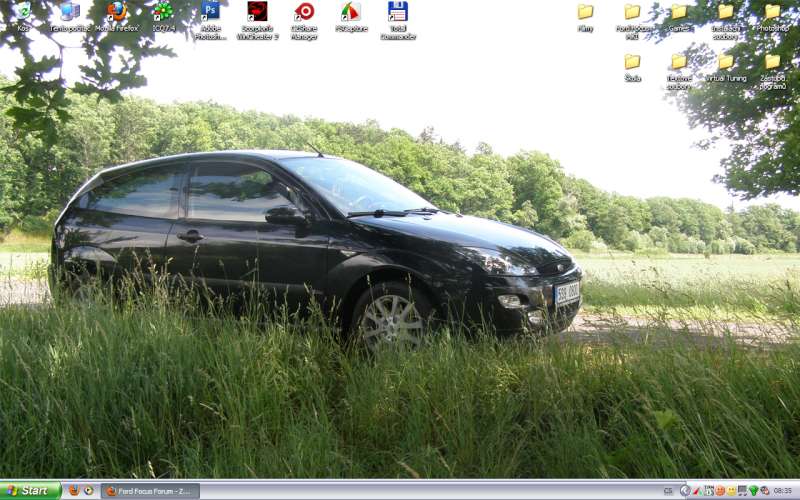Open the Mozilla Firefox desktop shortcut
The image size is (800, 500).
click(x=117, y=12)
